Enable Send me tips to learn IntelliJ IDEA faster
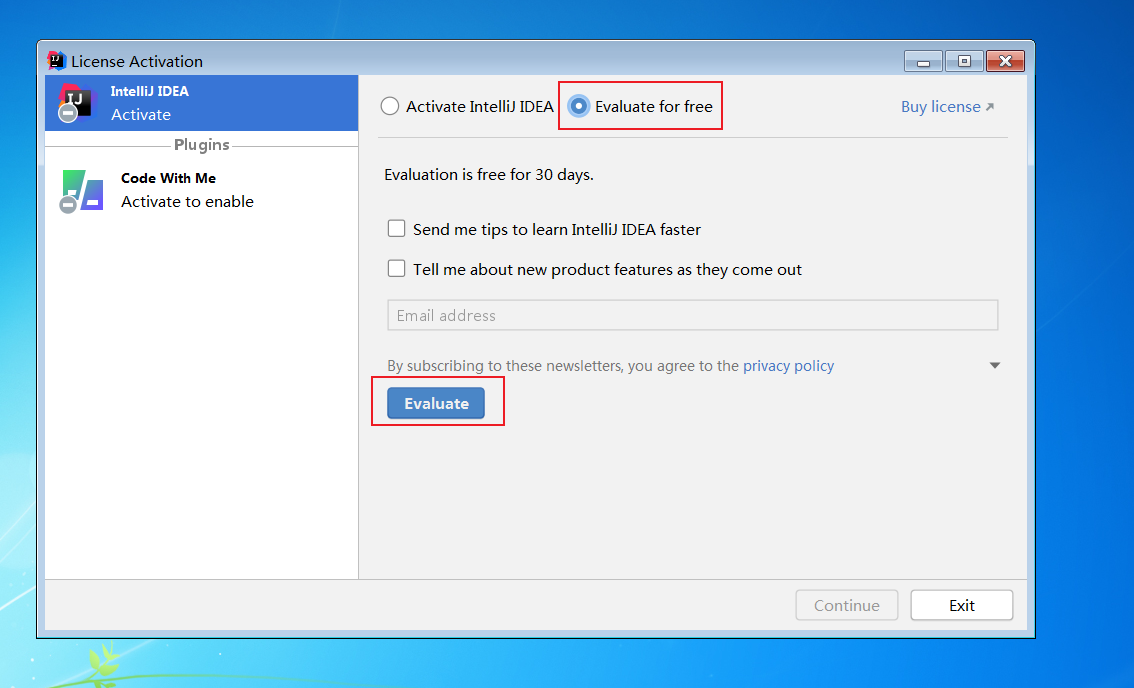The image size is (1134, 688). tap(396, 229)
